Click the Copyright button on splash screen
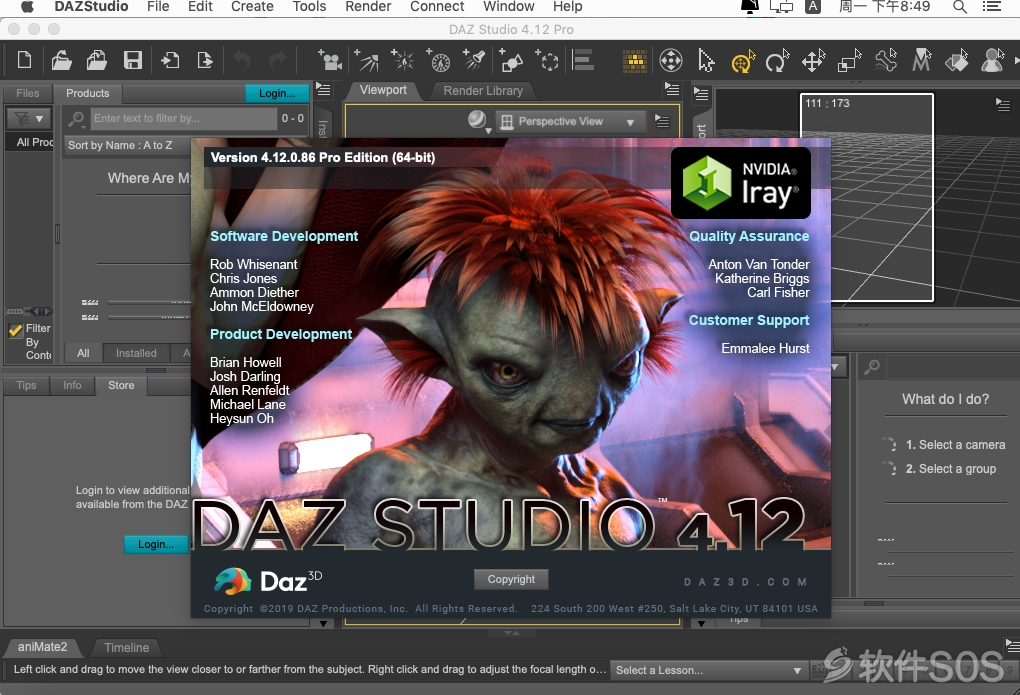 coord(511,579)
